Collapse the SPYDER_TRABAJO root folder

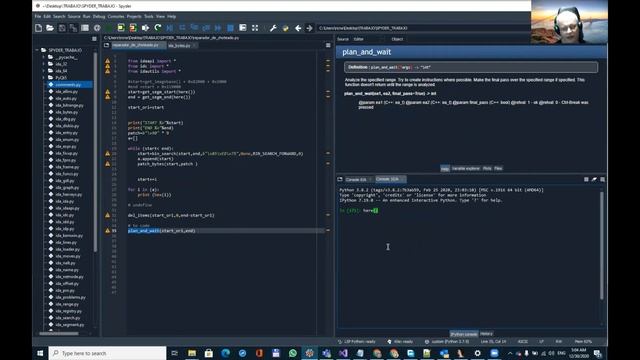click(x=37, y=50)
